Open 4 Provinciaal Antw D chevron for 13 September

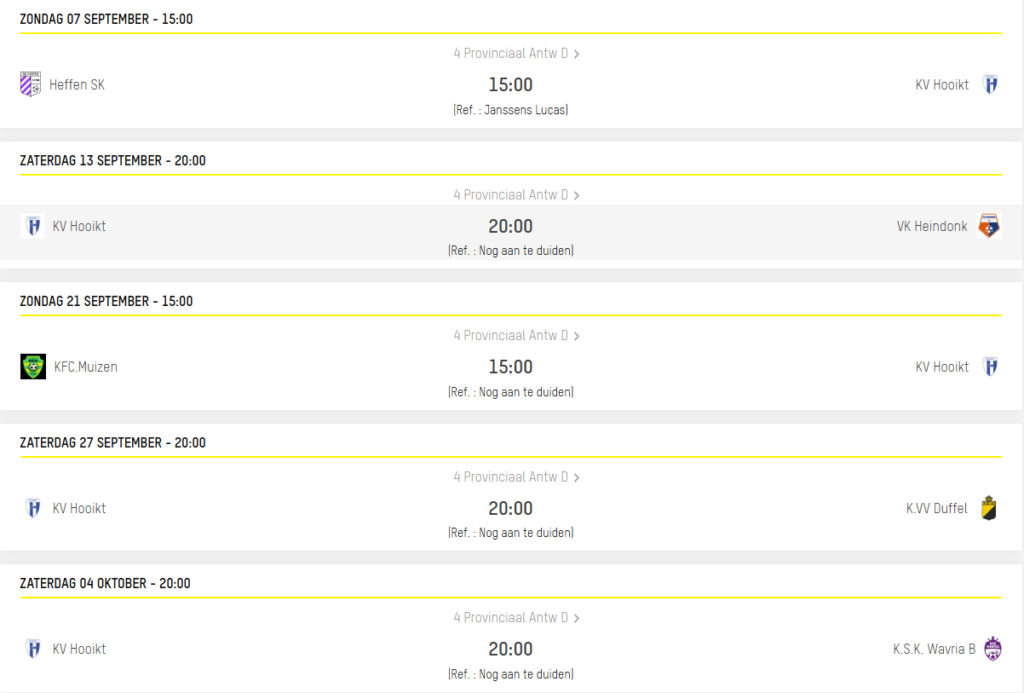[577, 195]
